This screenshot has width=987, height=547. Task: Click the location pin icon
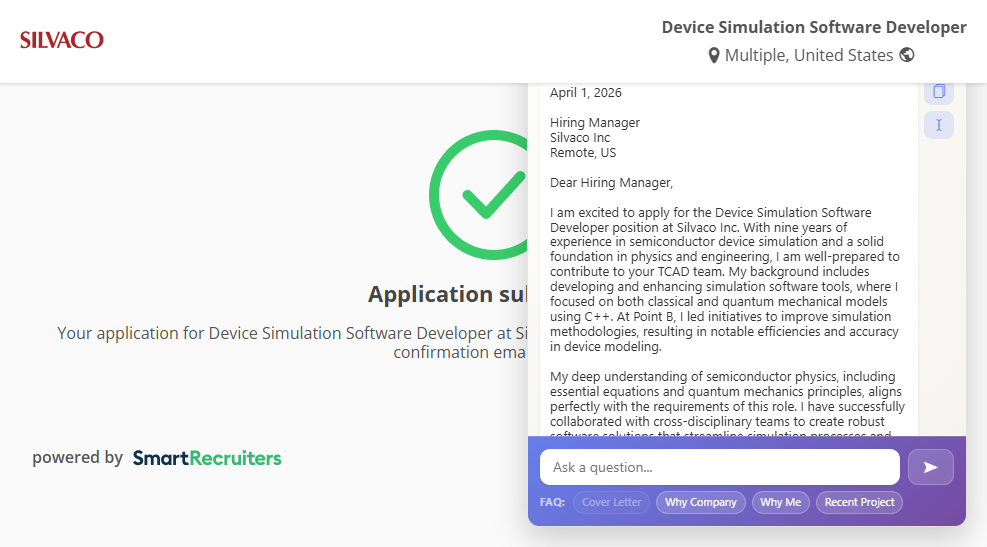point(714,56)
